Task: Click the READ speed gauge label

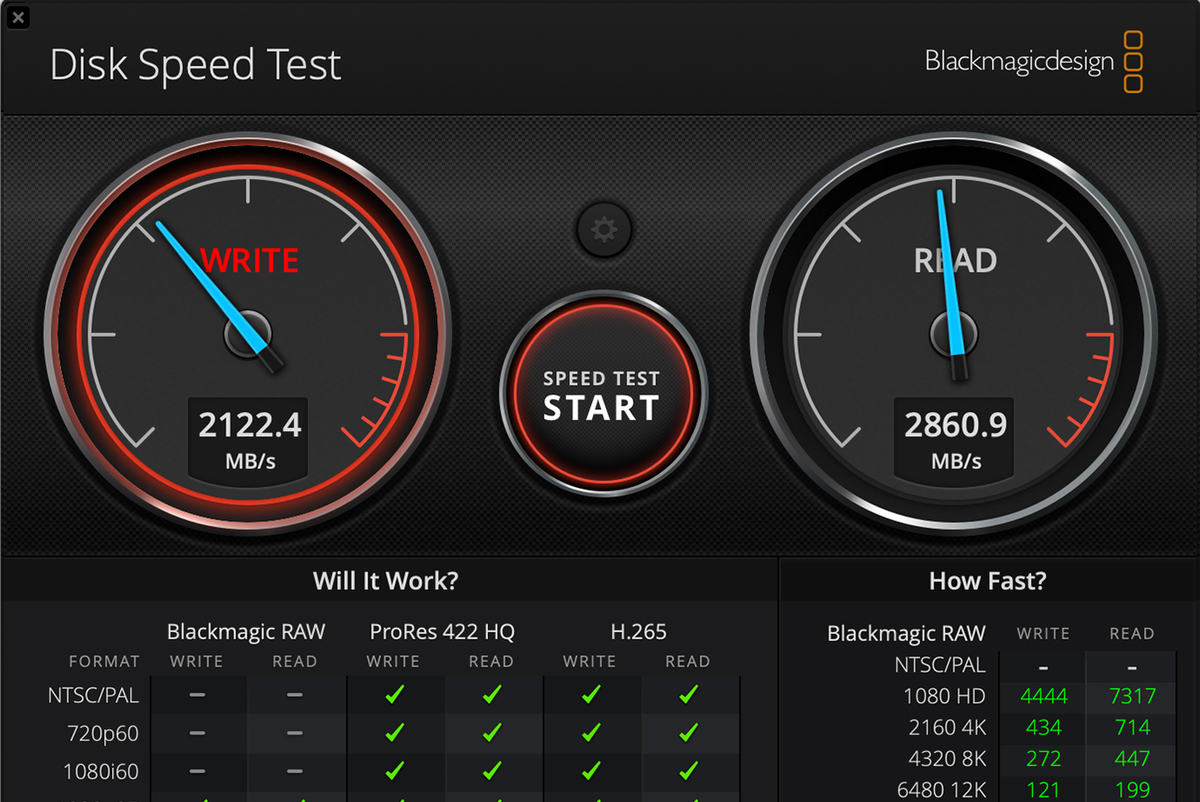Action: click(955, 261)
